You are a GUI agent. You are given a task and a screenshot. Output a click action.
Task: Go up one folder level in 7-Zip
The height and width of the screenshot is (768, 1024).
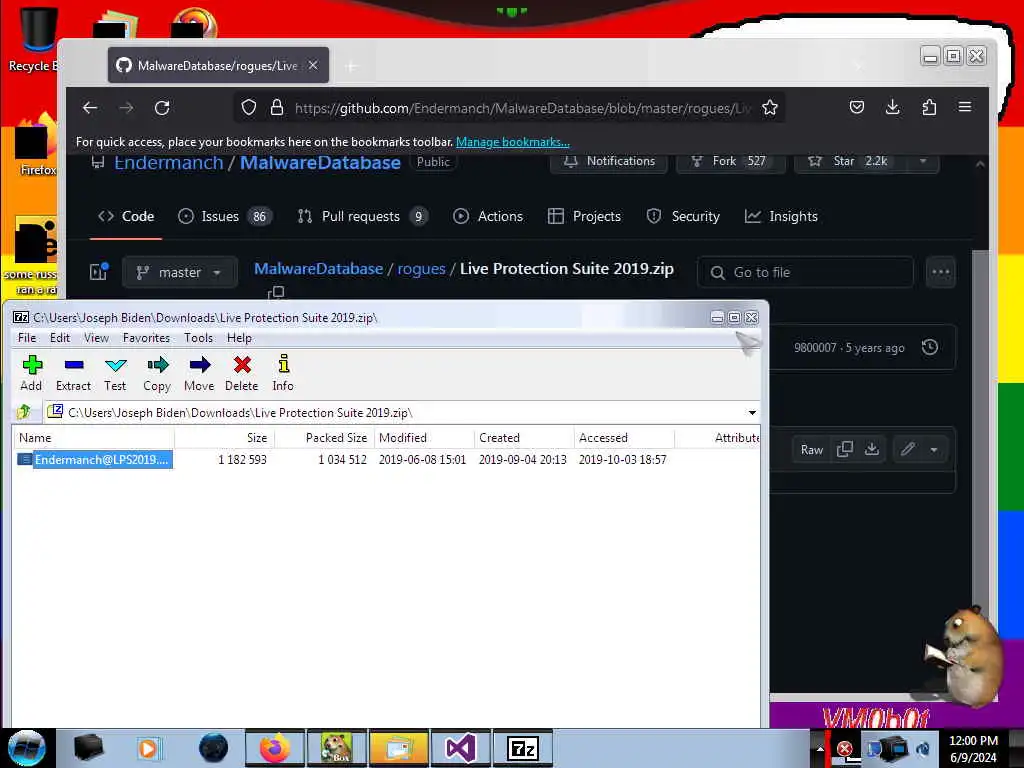pos(24,412)
